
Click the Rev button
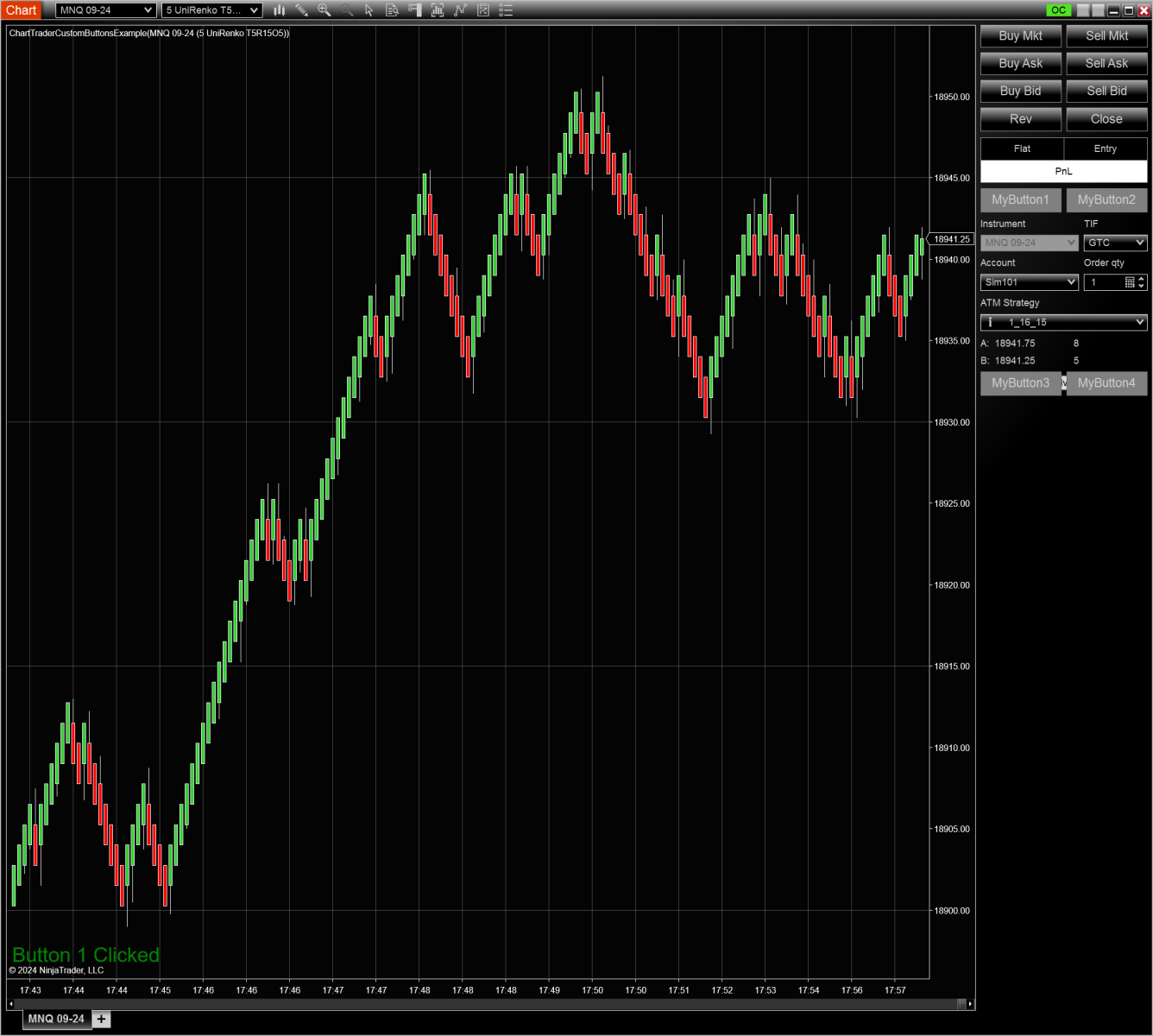click(1021, 119)
